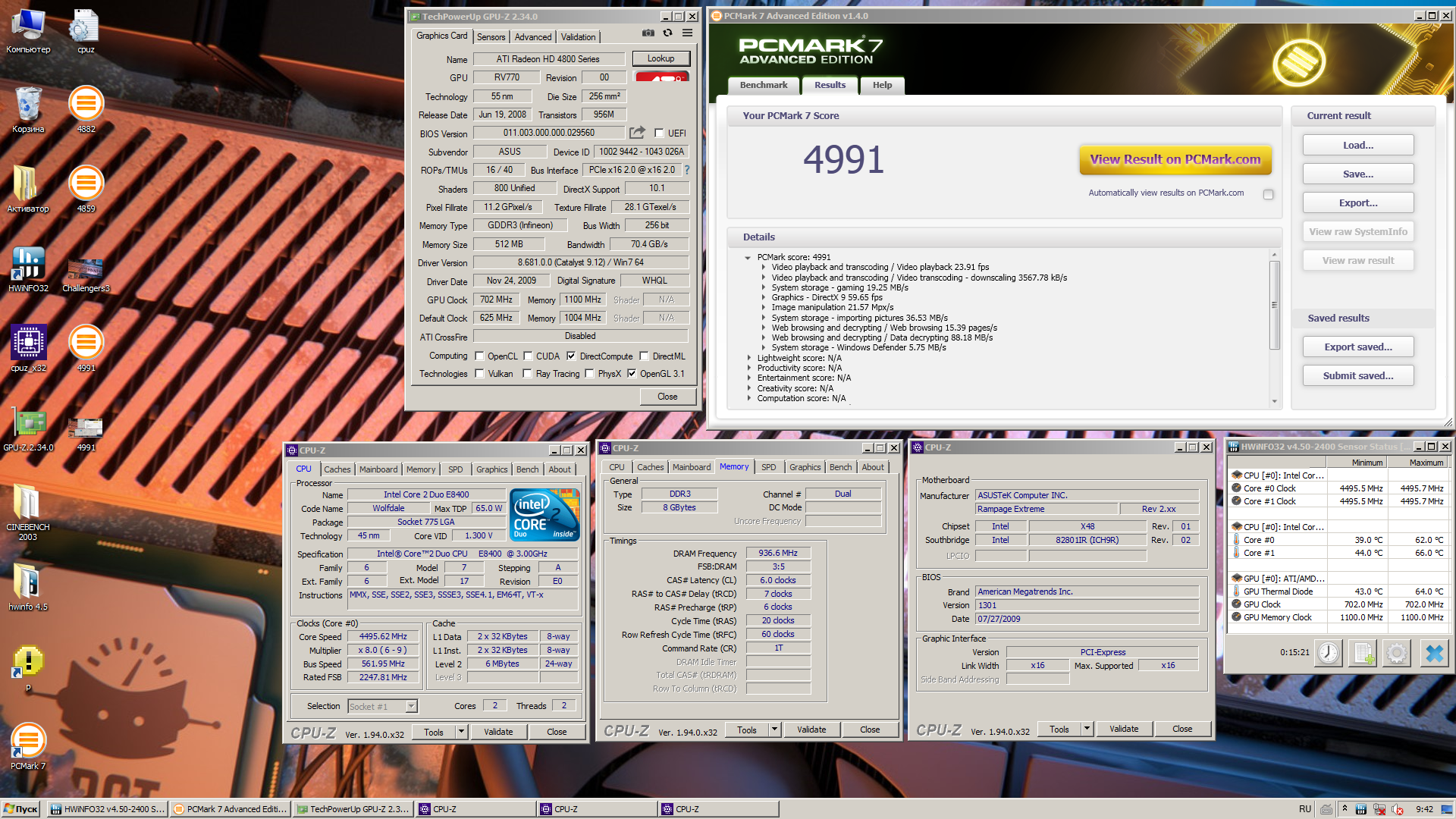Click the Load... button in PCMark
The image size is (1456, 819).
pyautogui.click(x=1357, y=145)
